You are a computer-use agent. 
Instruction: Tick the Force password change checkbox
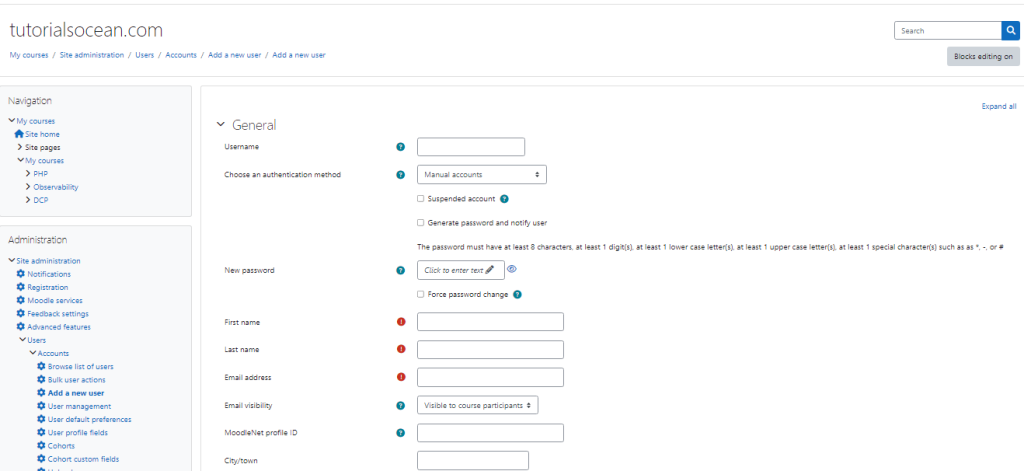[421, 294]
